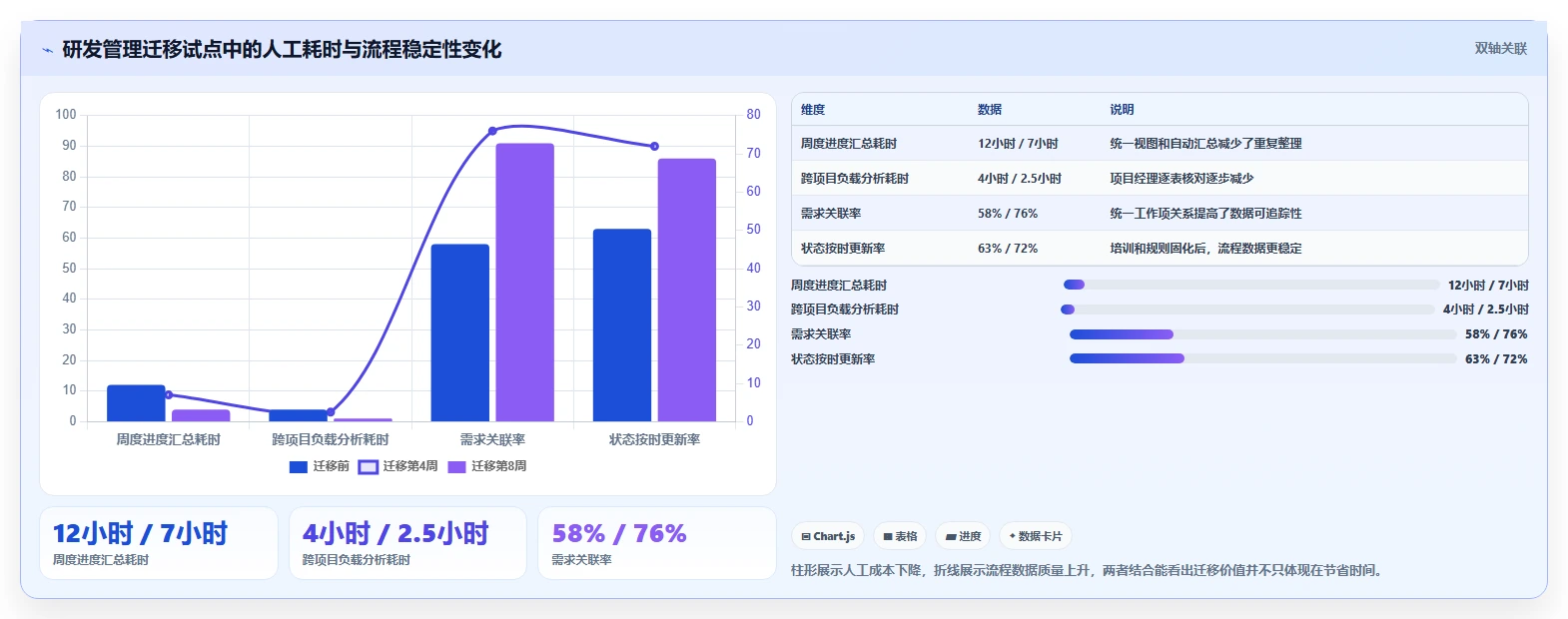Click table value 63% / 72%
The height and width of the screenshot is (619, 1568).
click(1008, 249)
